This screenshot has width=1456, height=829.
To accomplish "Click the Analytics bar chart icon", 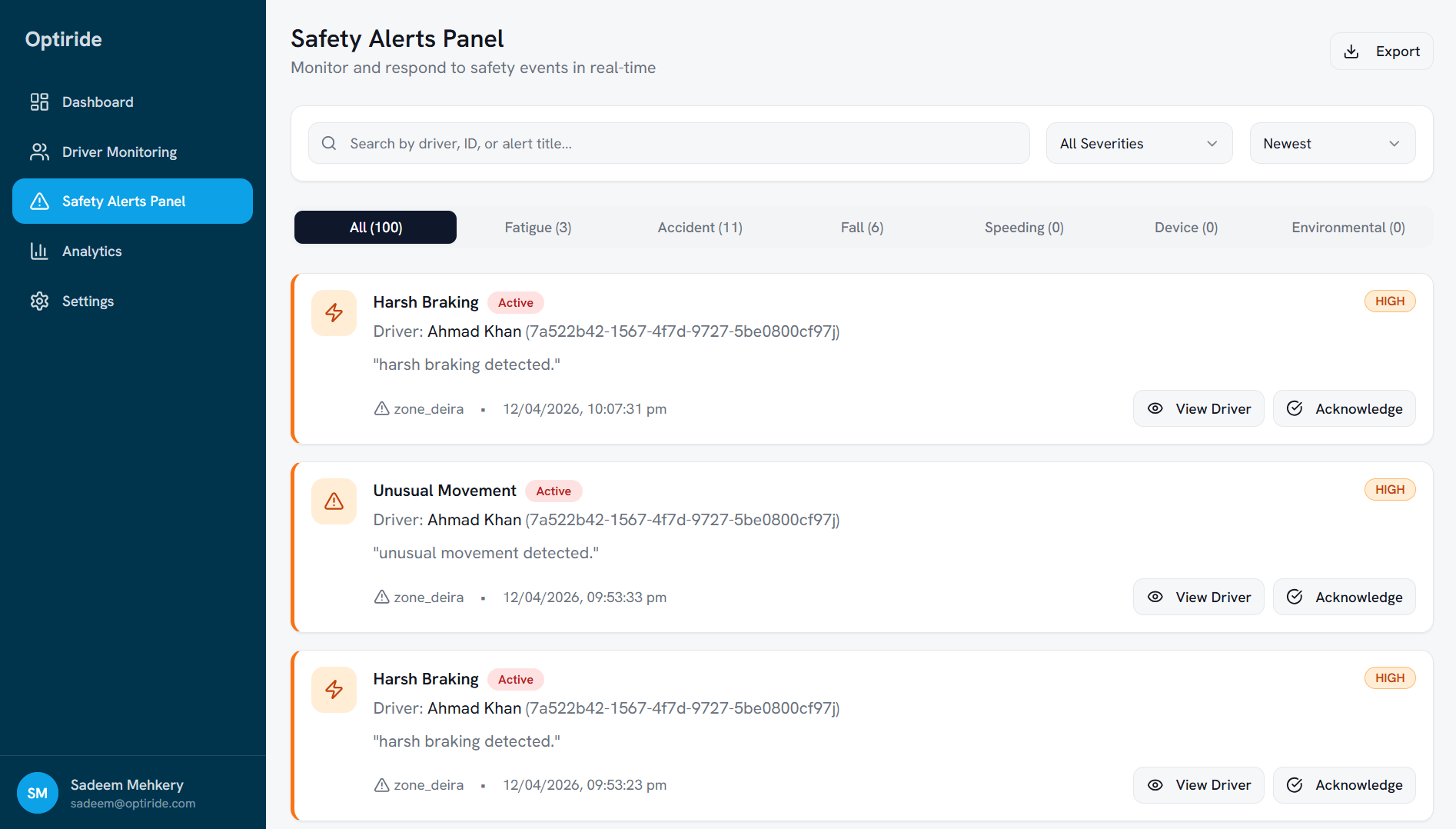I will pos(39,251).
